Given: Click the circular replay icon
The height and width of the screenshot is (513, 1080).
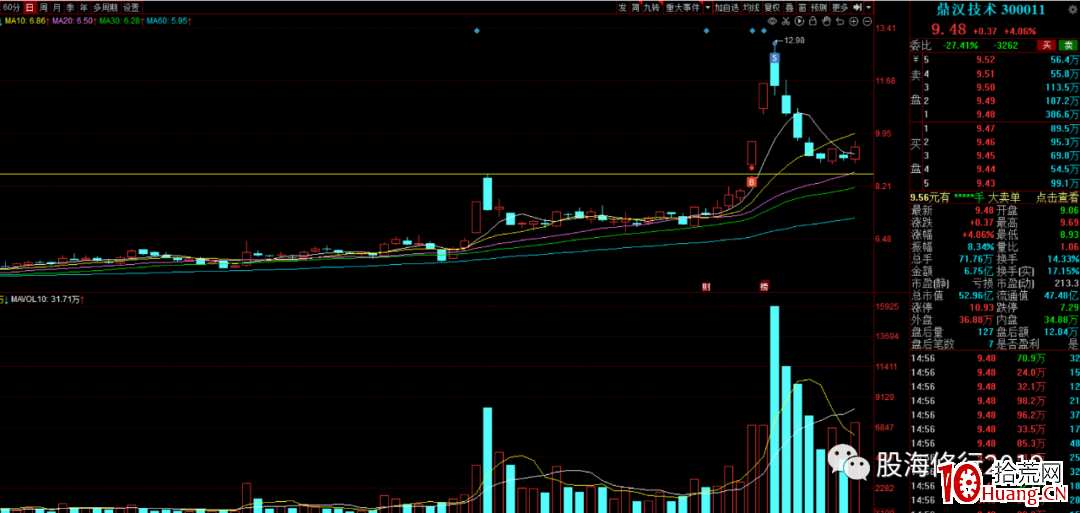Looking at the screenshot, I should click(799, 21).
